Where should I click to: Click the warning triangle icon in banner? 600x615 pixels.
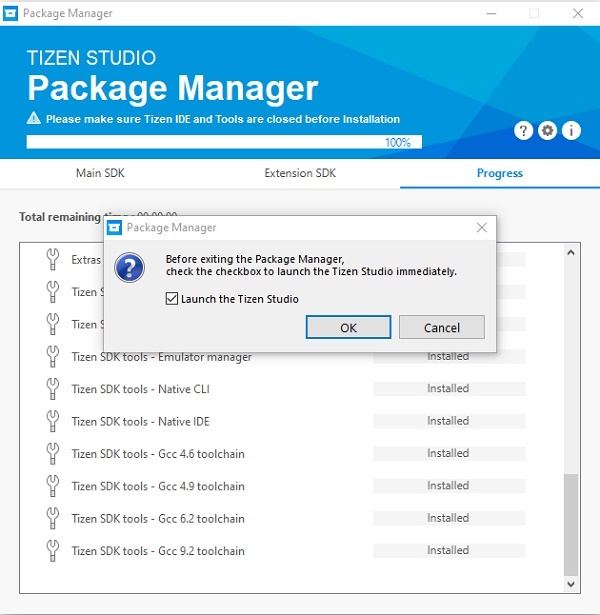click(x=34, y=118)
